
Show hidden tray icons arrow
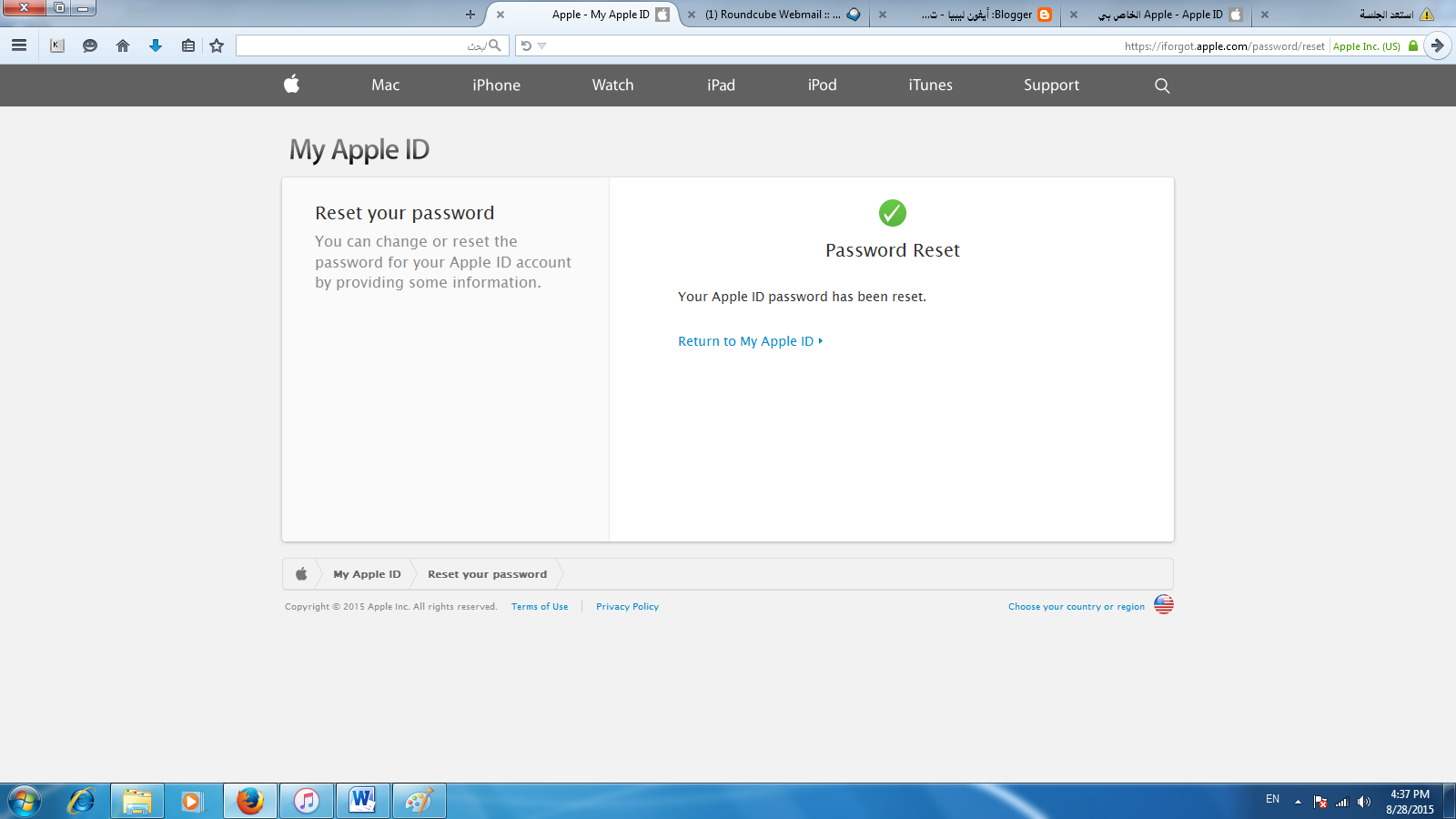(x=1298, y=802)
